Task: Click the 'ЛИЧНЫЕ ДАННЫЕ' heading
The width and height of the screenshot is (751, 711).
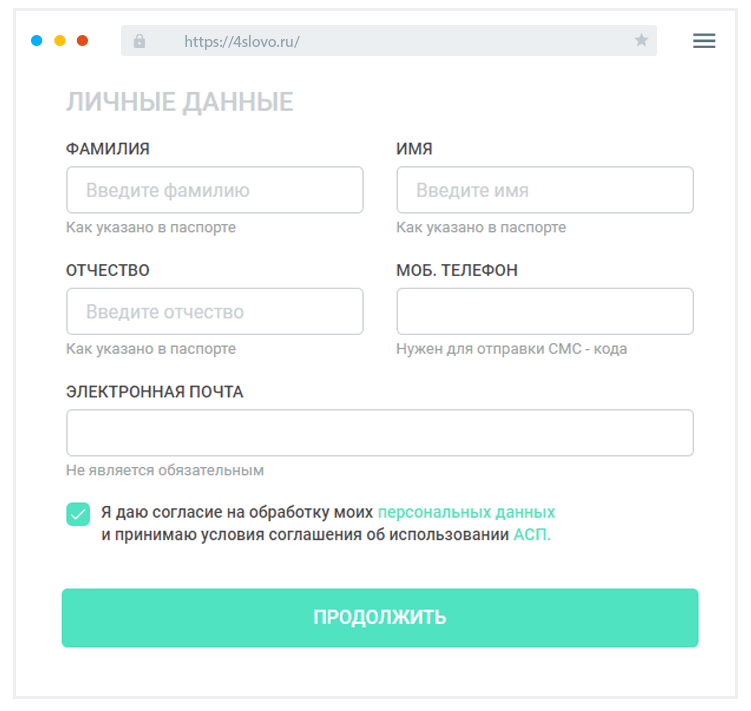Action: (180, 102)
